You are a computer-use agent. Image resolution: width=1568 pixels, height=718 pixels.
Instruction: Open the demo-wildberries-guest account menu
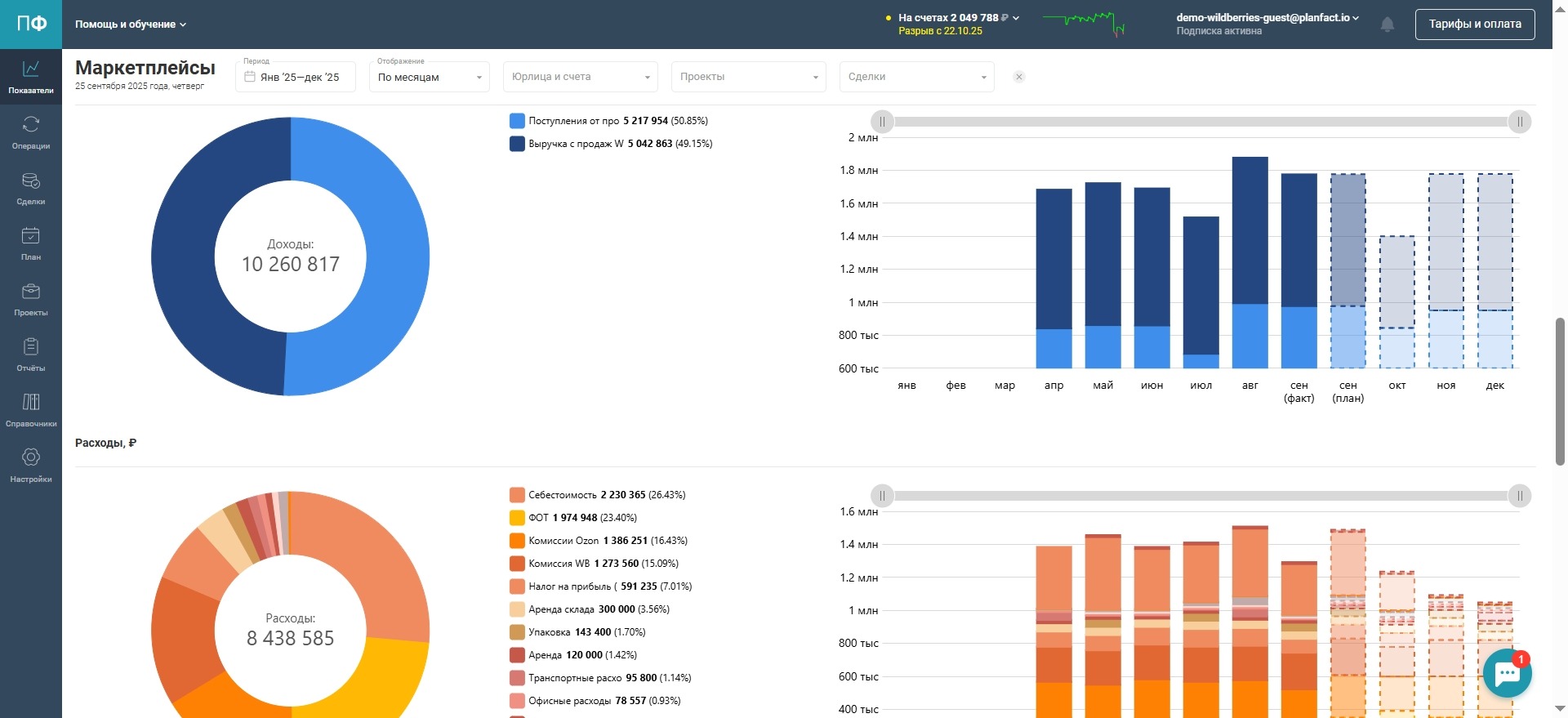(1267, 18)
